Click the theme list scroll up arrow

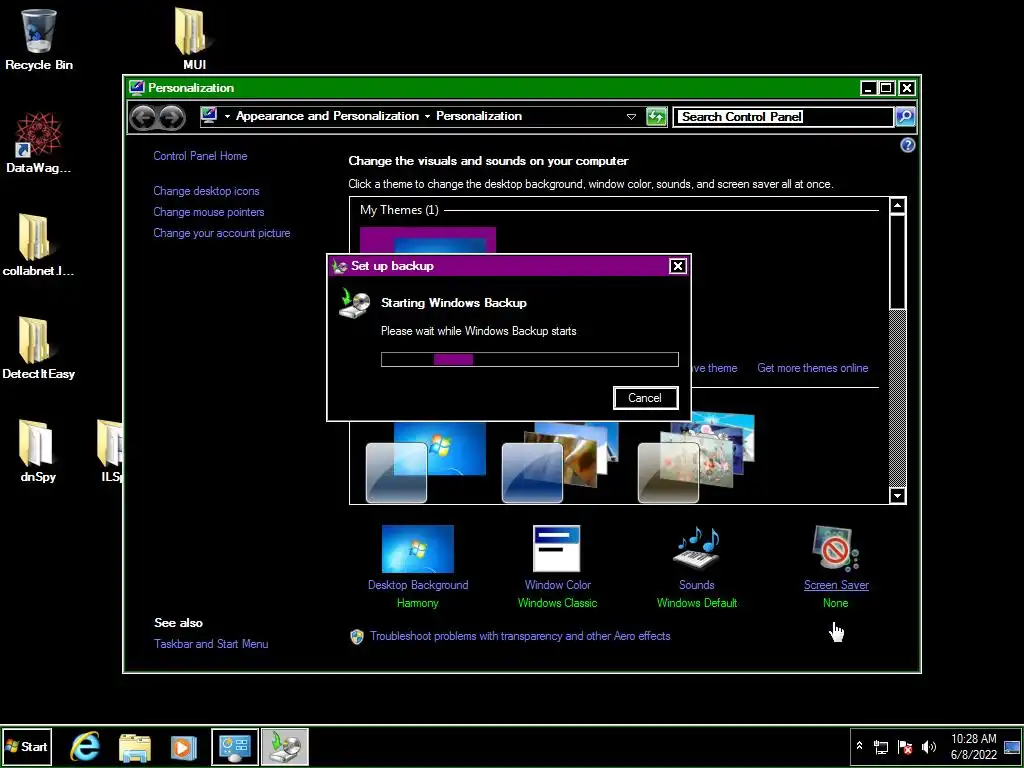point(897,206)
